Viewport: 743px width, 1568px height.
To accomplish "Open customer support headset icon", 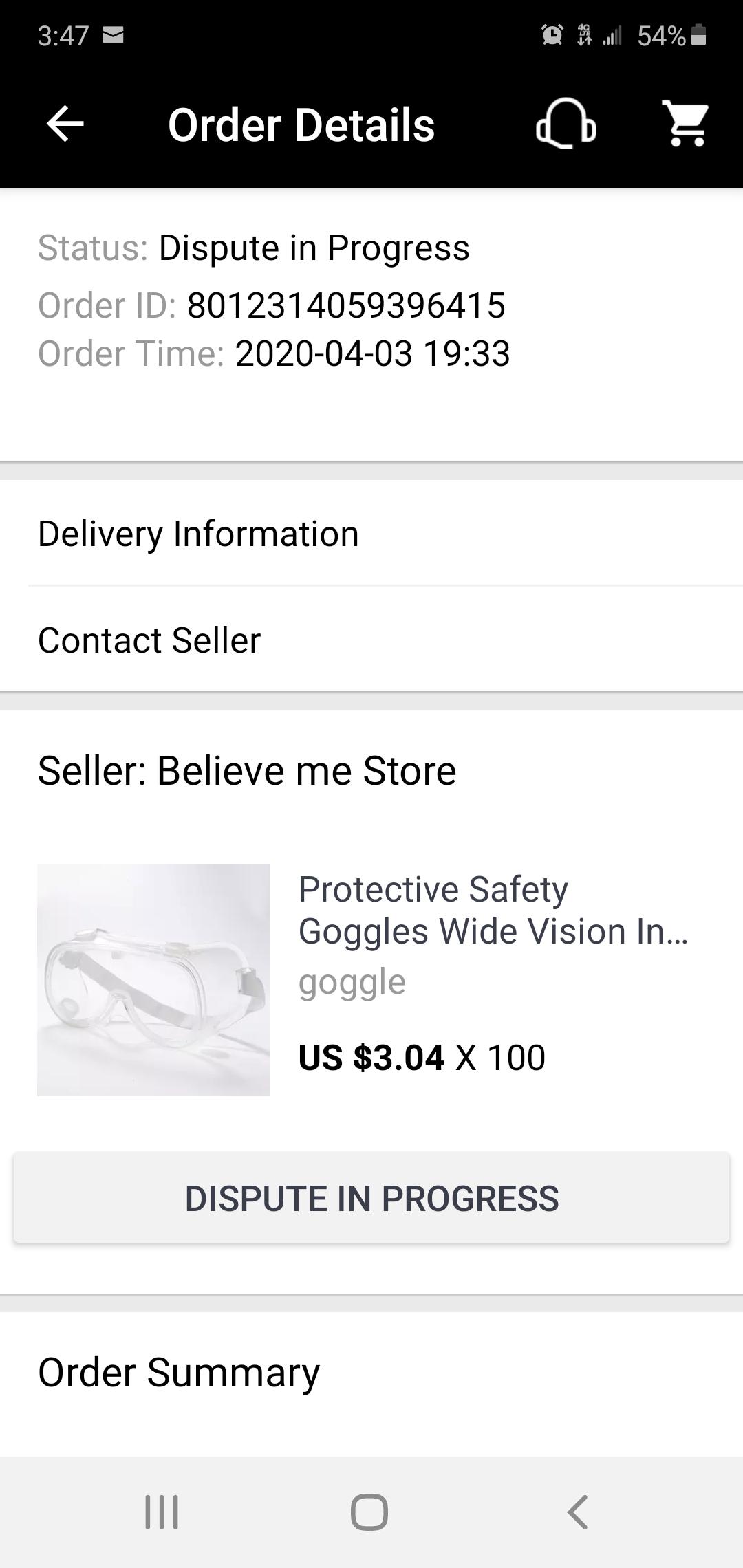I will tap(566, 124).
